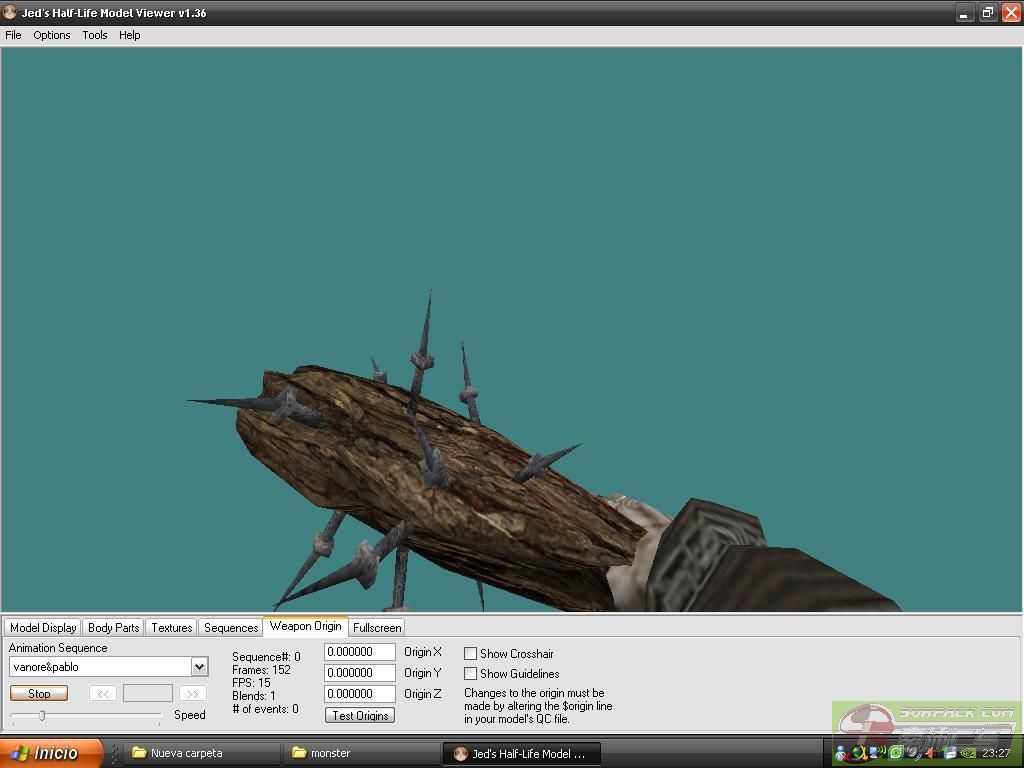Restore down the Model Viewer window
Viewport: 1024px width, 768px height.
pyautogui.click(x=987, y=13)
